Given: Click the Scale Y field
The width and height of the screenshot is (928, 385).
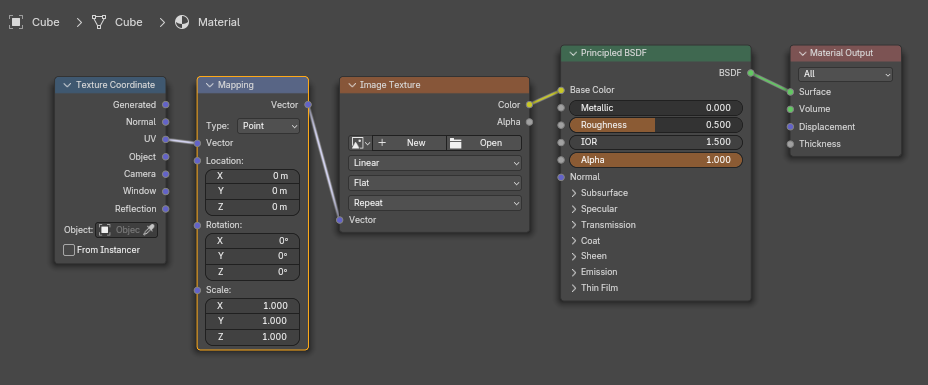Looking at the screenshot, I should click(x=253, y=321).
